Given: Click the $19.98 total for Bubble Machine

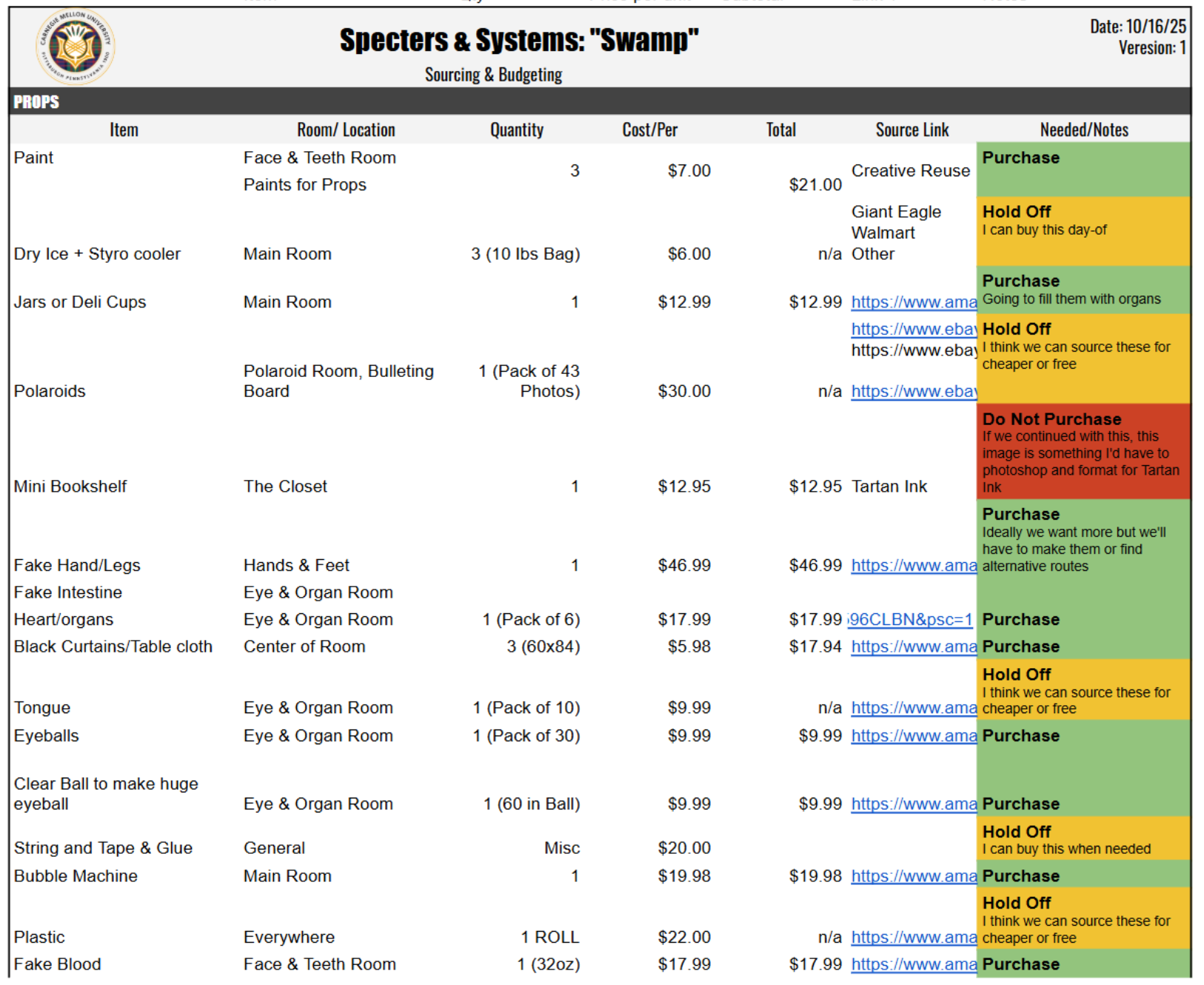Looking at the screenshot, I should [815, 876].
